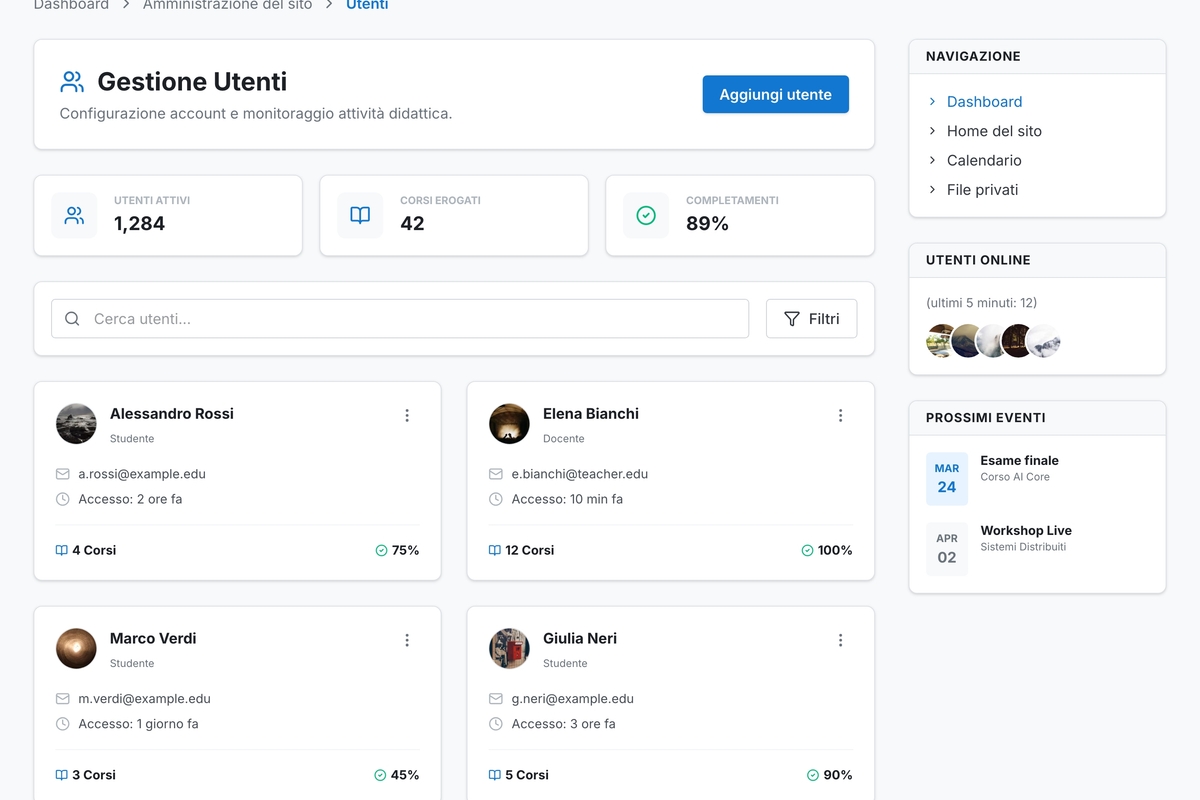Click the mail icon beside e.bianchi@teacher.edu

tap(495, 474)
